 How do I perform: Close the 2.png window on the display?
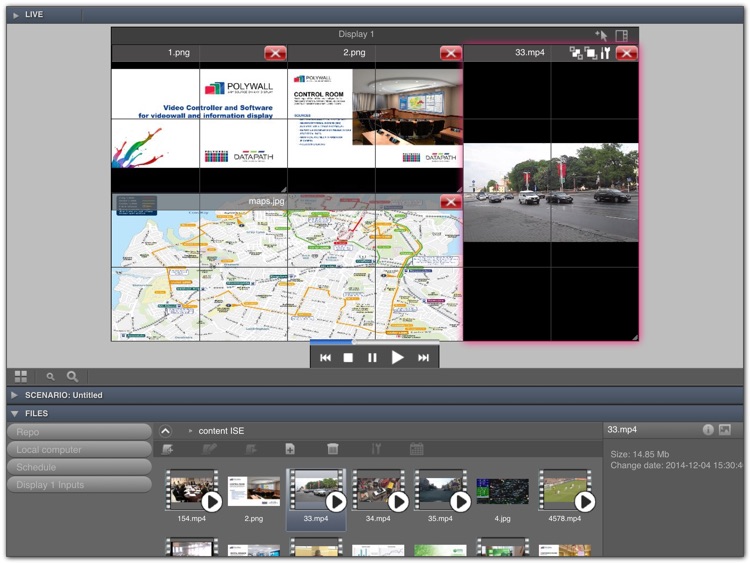pyautogui.click(x=451, y=53)
